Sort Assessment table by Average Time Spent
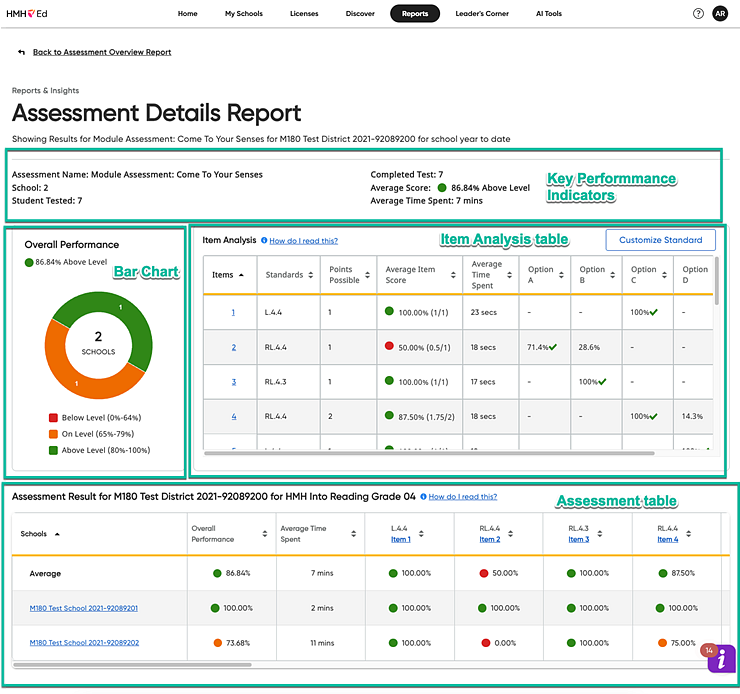 pyautogui.click(x=353, y=534)
